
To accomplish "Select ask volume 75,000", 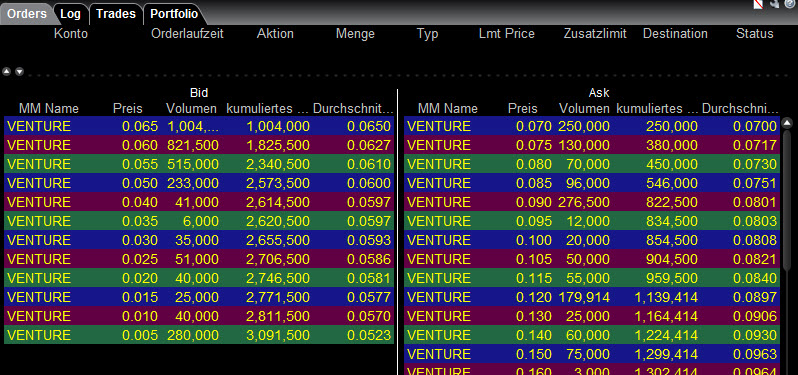I will [x=589, y=354].
